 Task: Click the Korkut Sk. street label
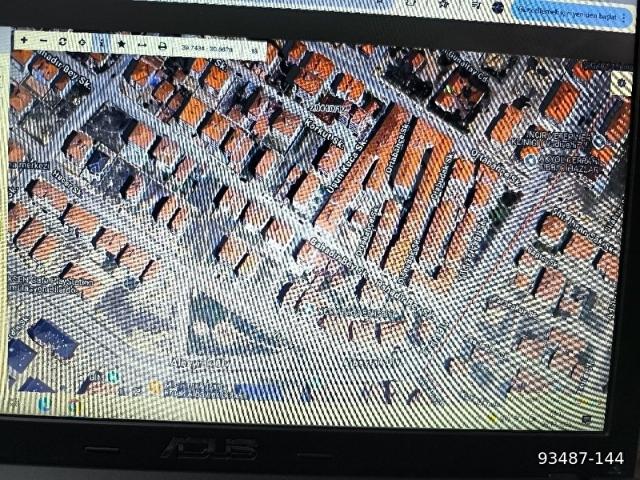[324, 133]
